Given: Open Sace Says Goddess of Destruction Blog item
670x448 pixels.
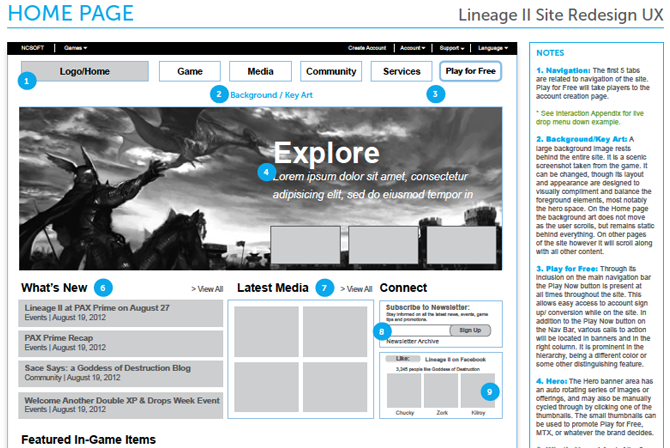Looking at the screenshot, I should [x=120, y=373].
